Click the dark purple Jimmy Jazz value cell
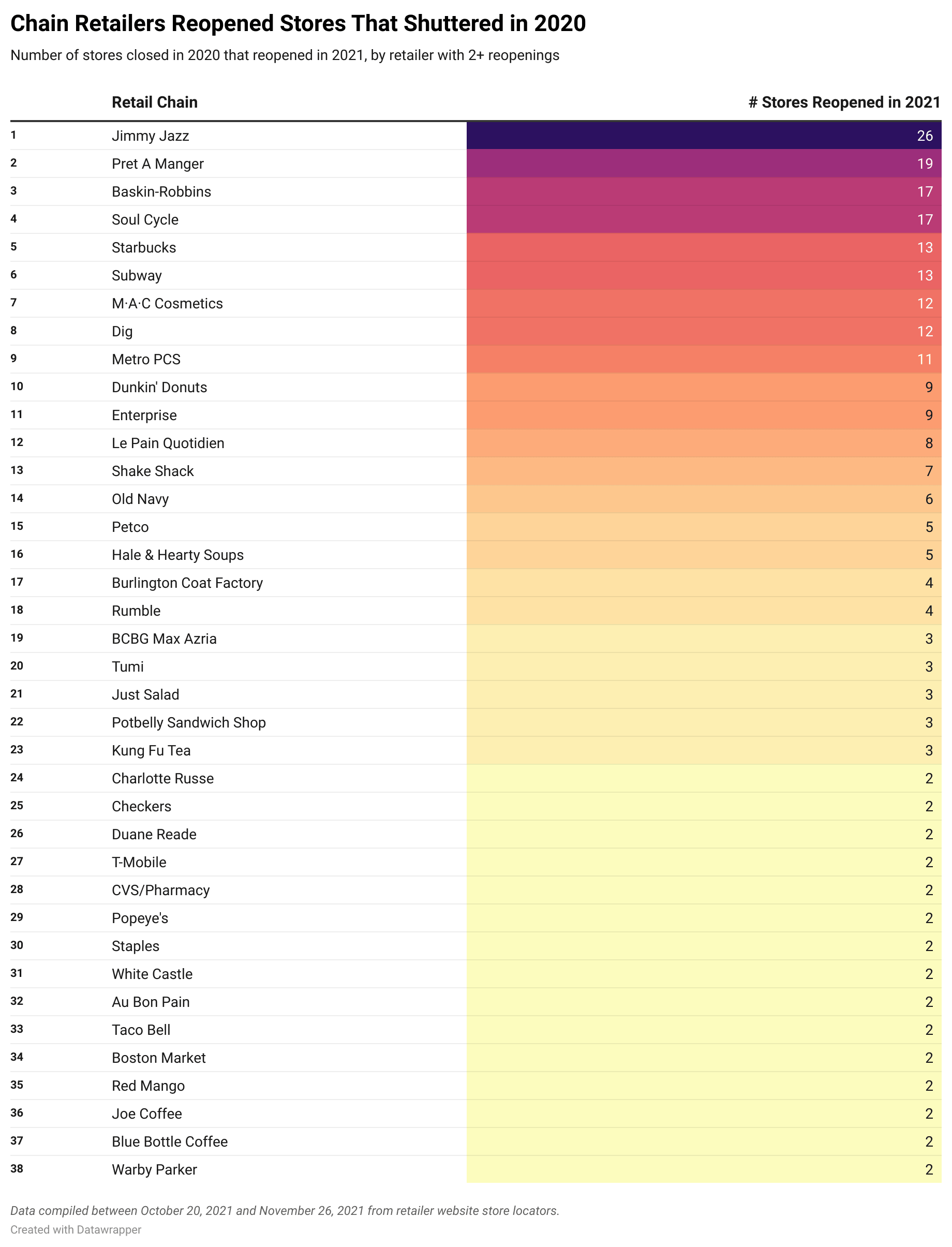 703,136
